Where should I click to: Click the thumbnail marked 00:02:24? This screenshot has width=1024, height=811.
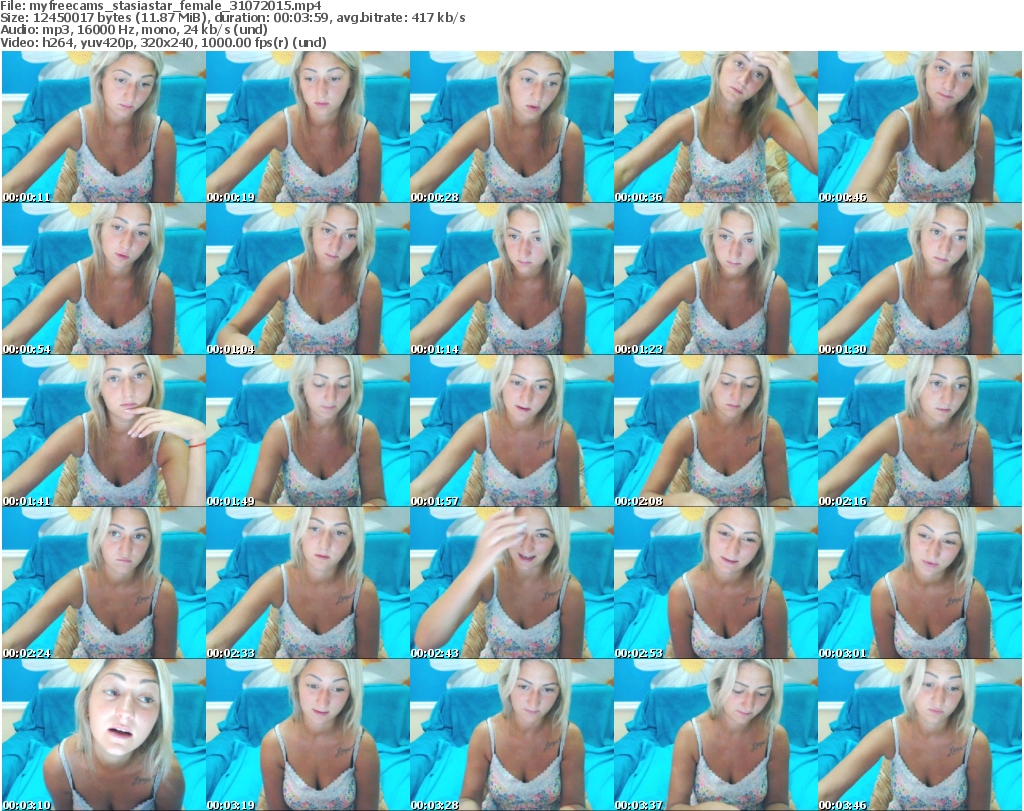tap(104, 583)
